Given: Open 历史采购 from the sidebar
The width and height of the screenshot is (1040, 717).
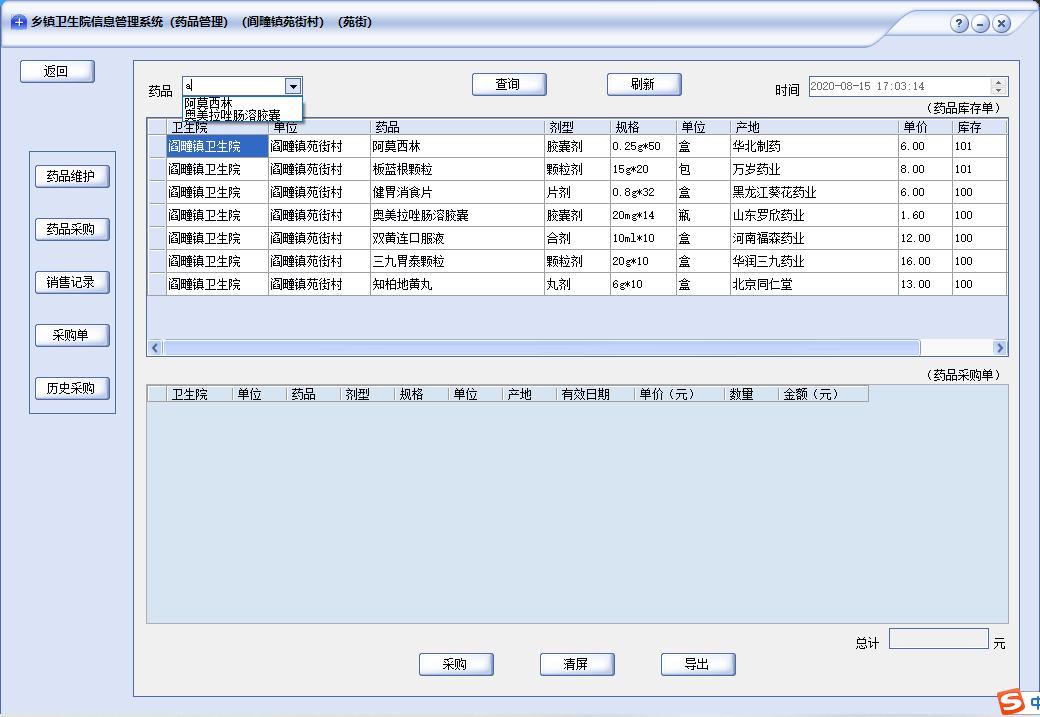Looking at the screenshot, I should (71, 388).
